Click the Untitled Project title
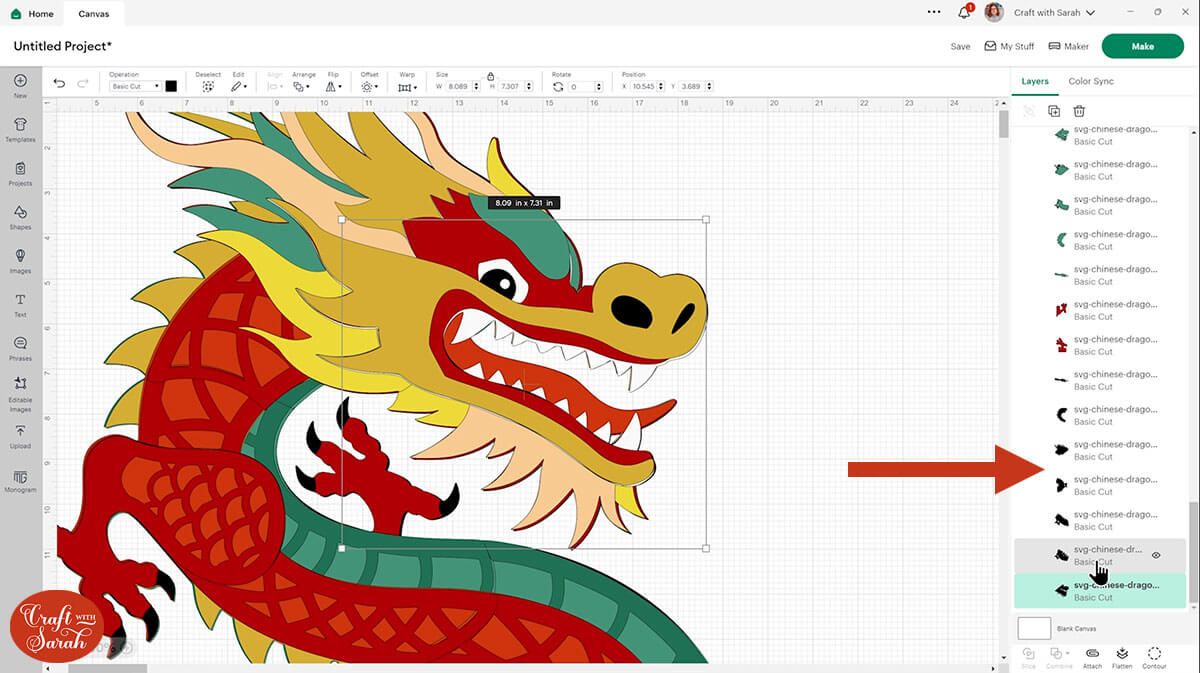This screenshot has width=1200, height=673. coord(62,46)
